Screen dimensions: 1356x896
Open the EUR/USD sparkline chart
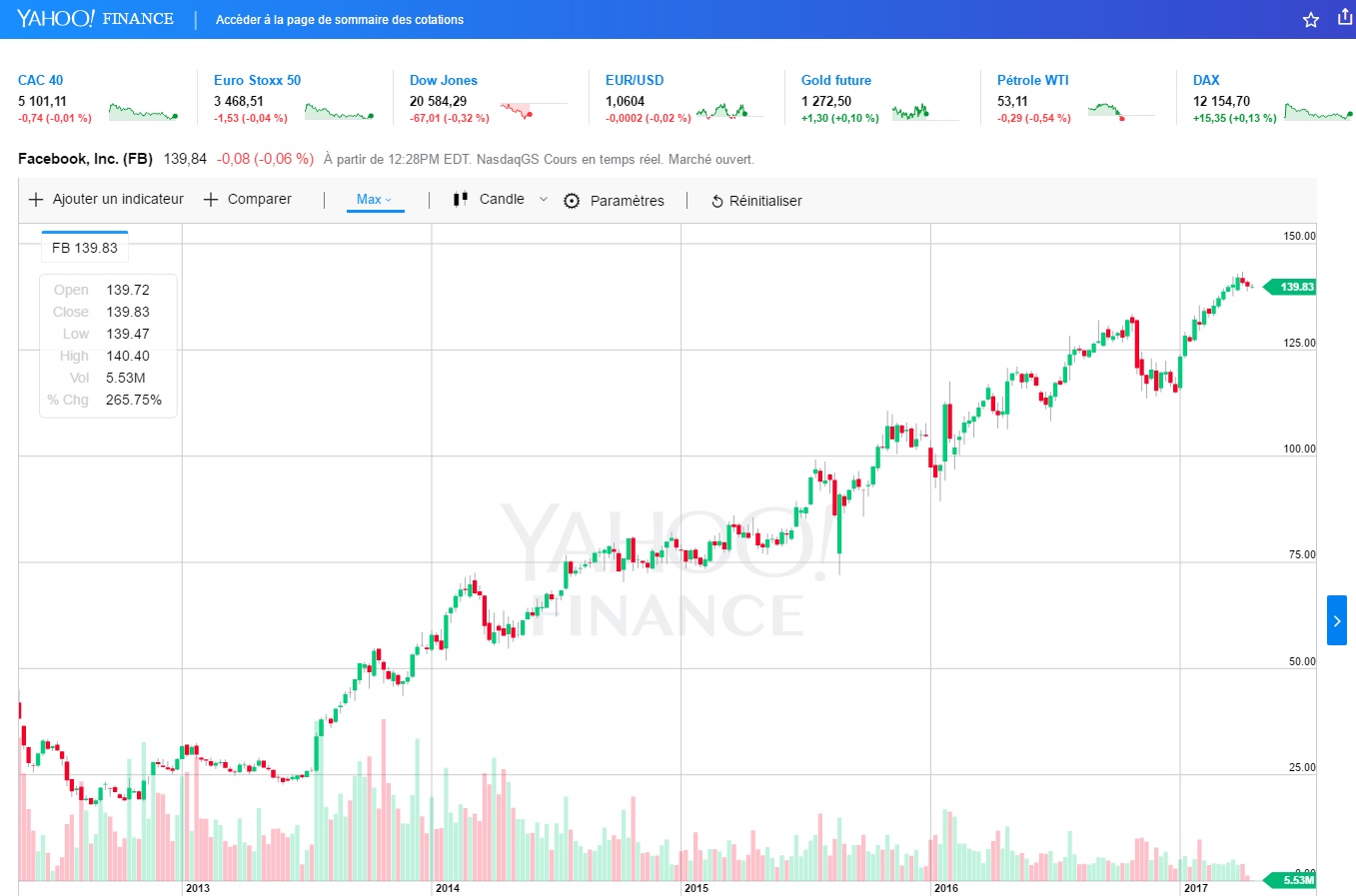click(729, 111)
